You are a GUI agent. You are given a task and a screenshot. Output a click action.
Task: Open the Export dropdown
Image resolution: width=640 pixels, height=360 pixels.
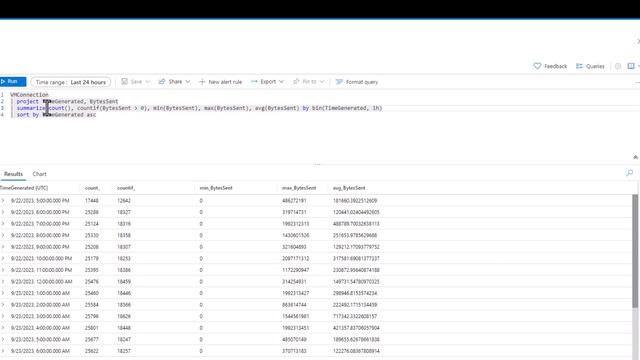click(x=267, y=82)
